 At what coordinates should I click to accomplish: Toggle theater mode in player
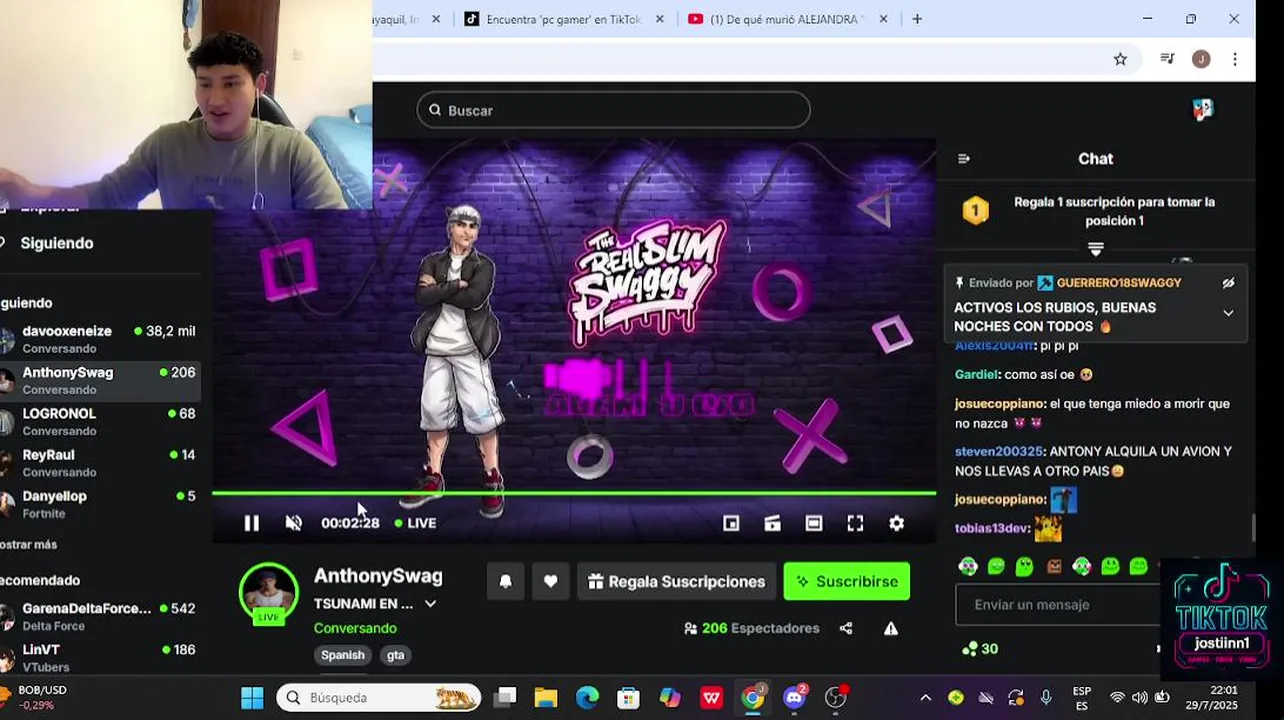pos(814,523)
